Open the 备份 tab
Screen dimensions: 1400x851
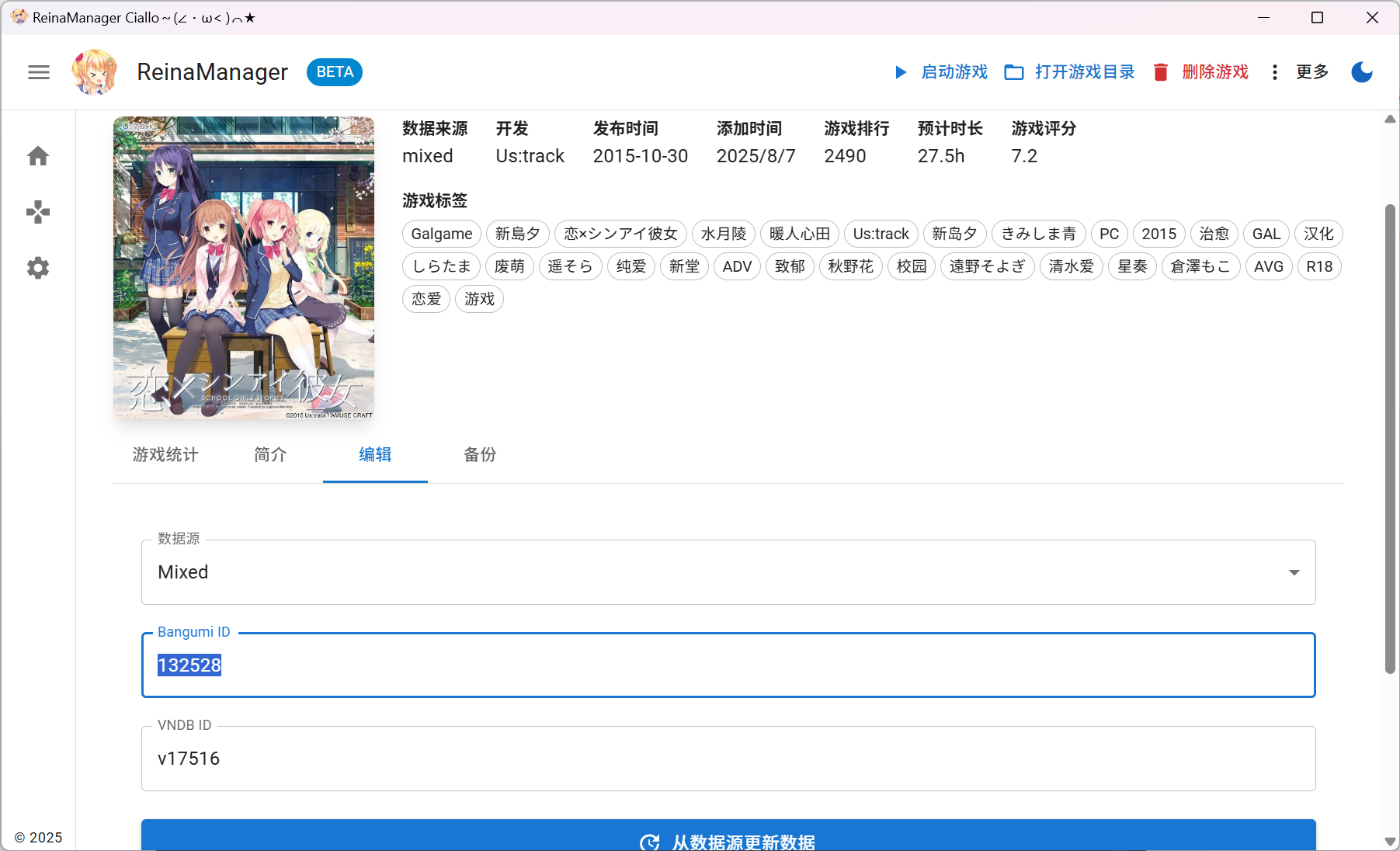click(x=479, y=456)
